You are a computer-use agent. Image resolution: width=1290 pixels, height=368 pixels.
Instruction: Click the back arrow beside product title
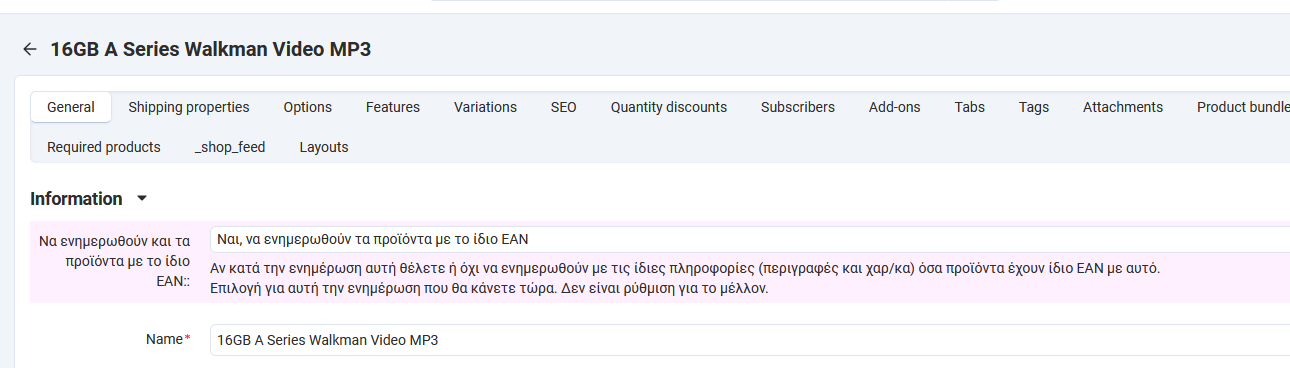[x=30, y=49]
